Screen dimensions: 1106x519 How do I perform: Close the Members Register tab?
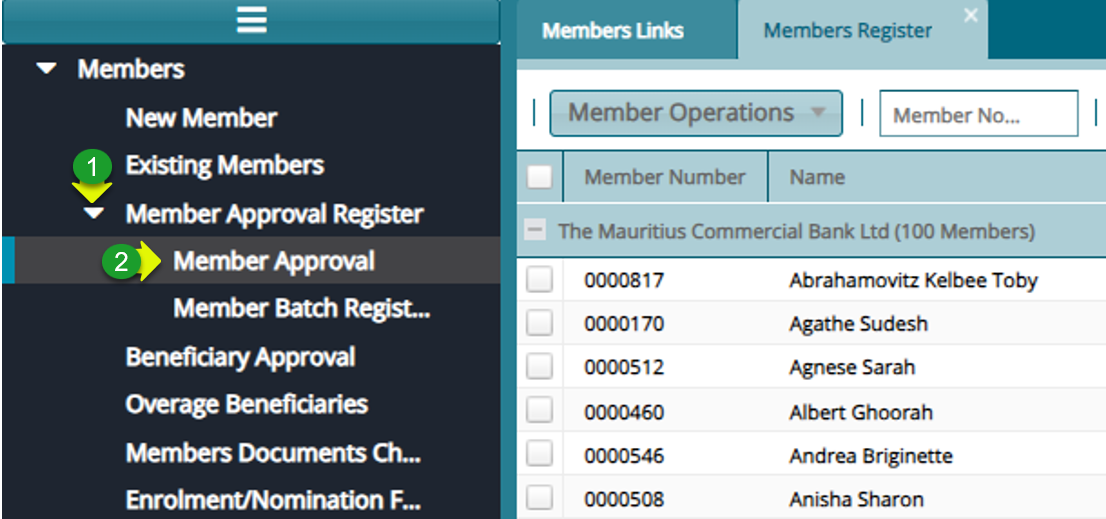pyautogui.click(x=971, y=16)
